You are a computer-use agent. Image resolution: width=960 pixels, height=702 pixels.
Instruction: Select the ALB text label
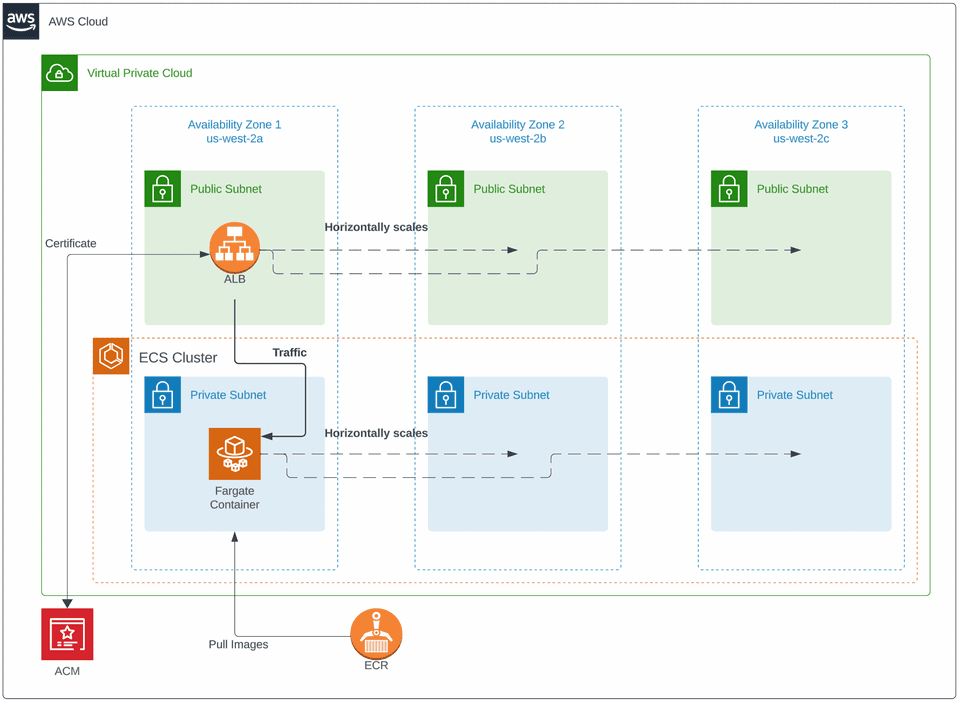coord(234,279)
